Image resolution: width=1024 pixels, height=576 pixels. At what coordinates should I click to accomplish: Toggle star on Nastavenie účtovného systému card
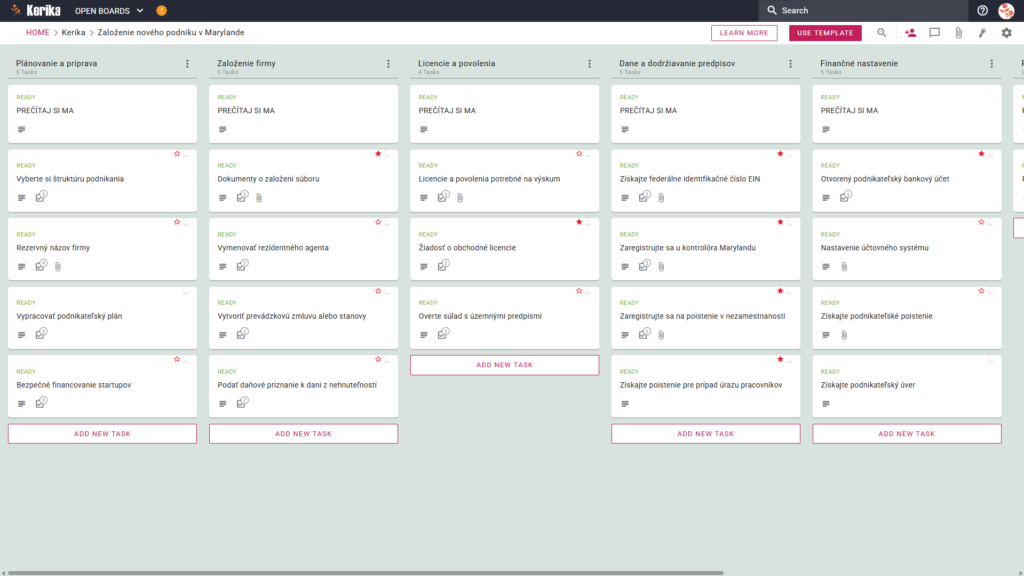[x=982, y=223]
